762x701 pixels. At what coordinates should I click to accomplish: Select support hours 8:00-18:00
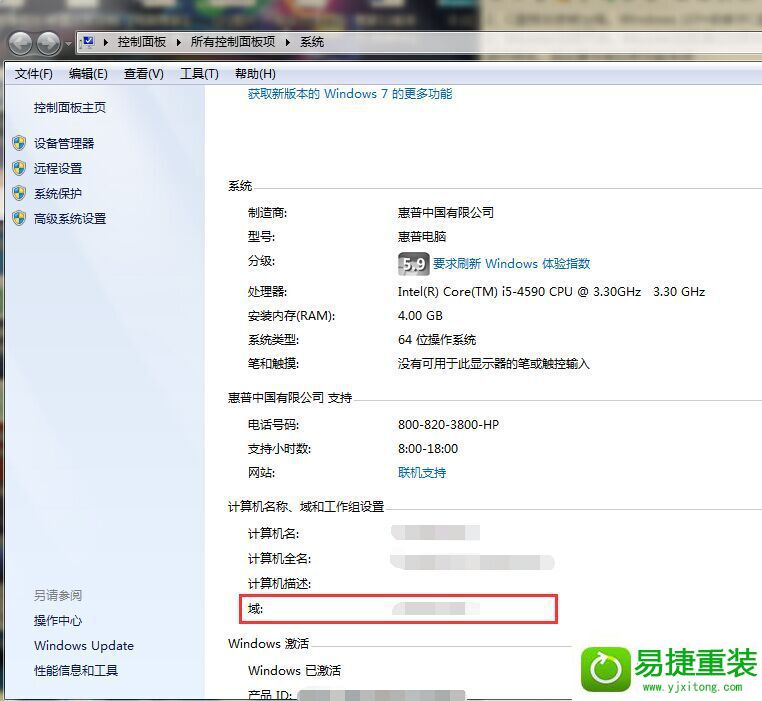pos(428,449)
